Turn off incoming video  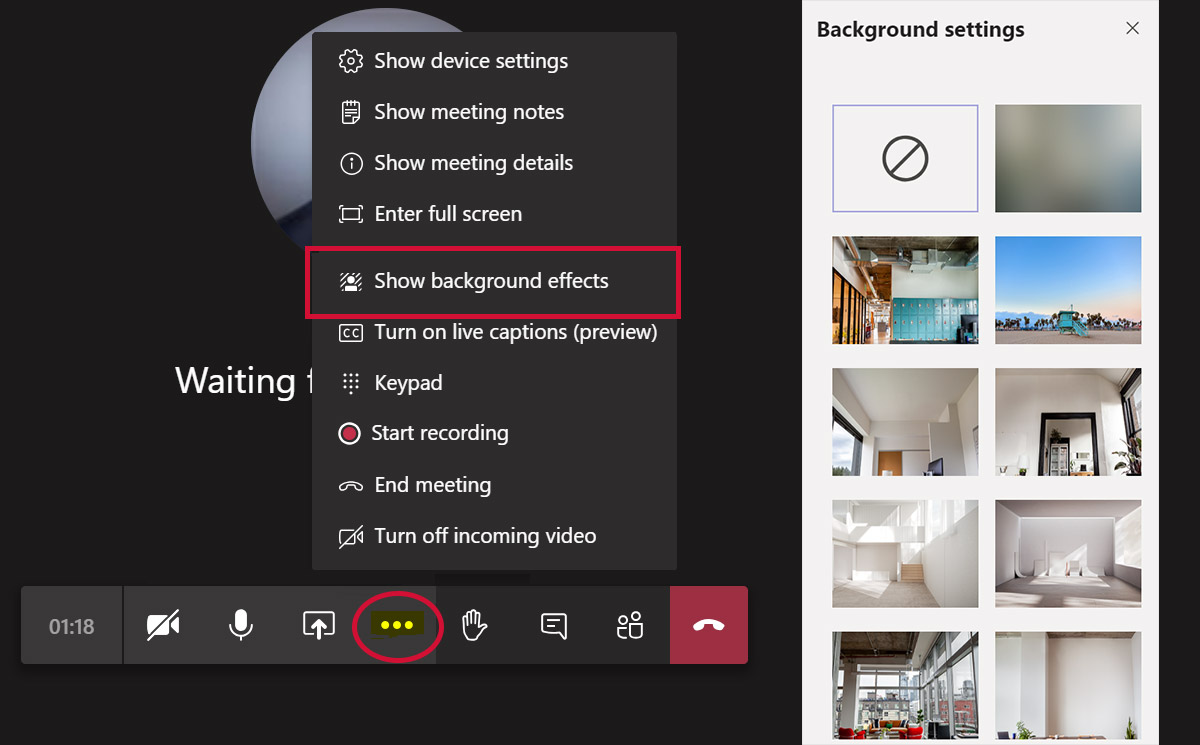coord(484,535)
